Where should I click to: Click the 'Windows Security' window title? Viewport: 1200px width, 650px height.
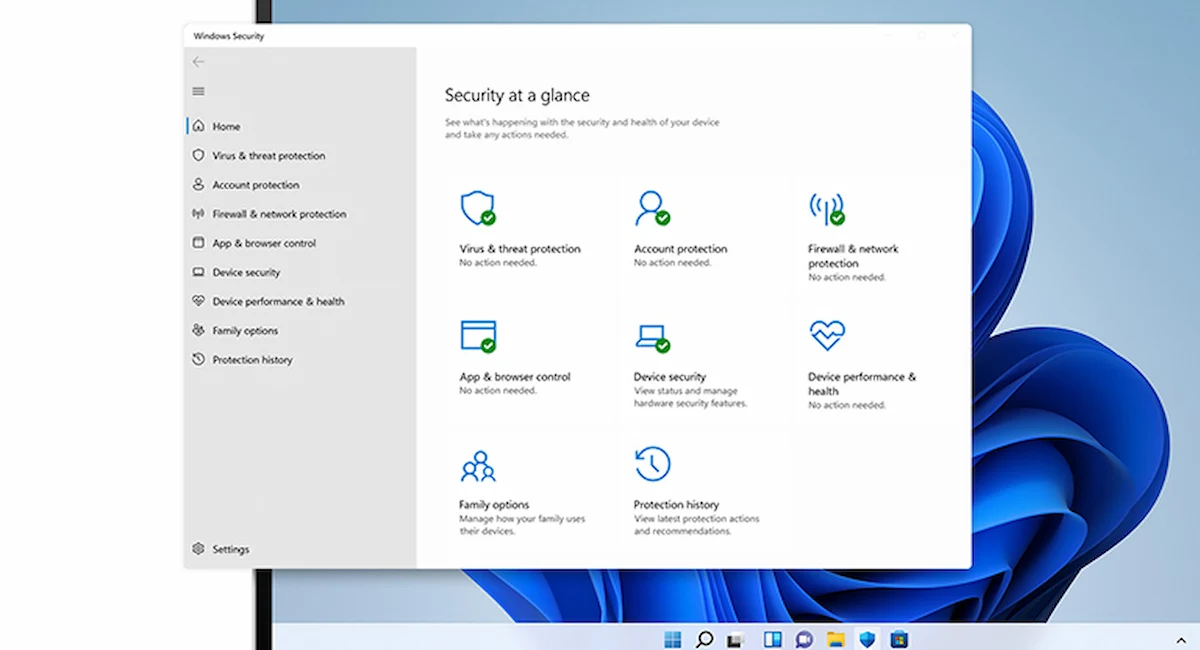coord(229,36)
